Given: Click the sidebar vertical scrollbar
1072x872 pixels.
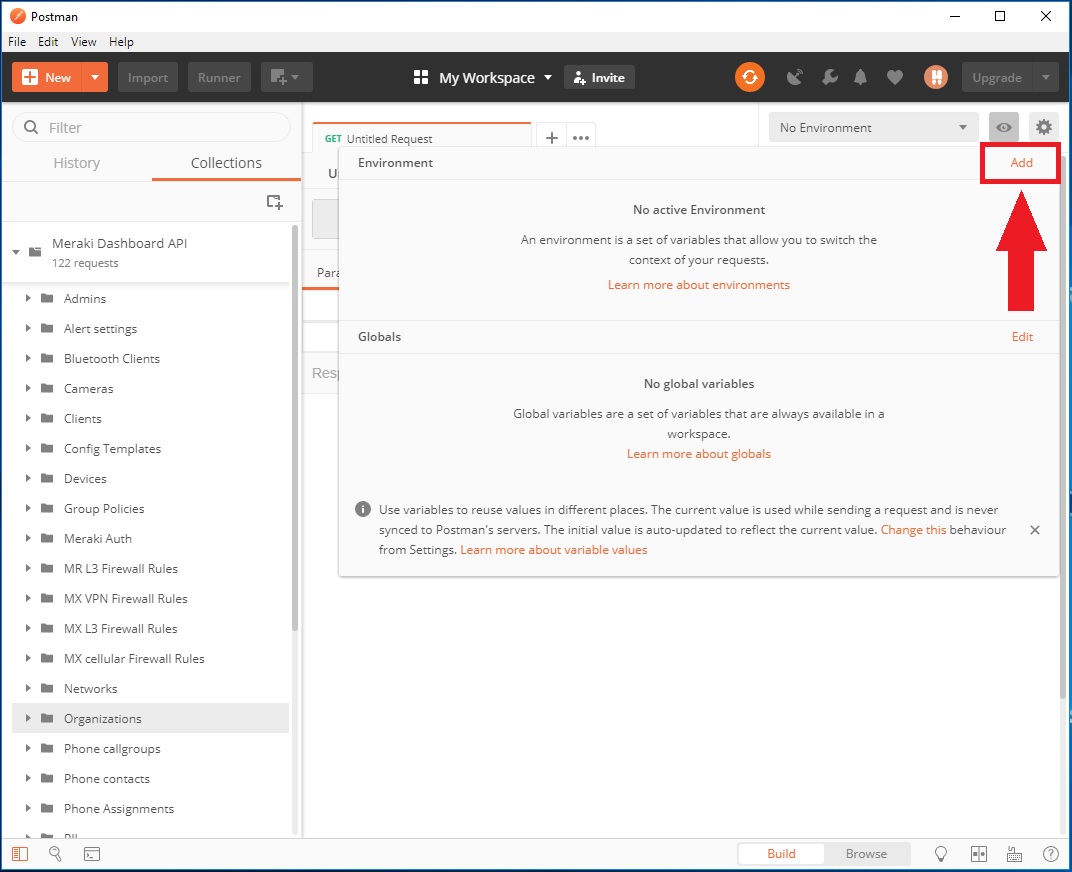Looking at the screenshot, I should (x=294, y=430).
